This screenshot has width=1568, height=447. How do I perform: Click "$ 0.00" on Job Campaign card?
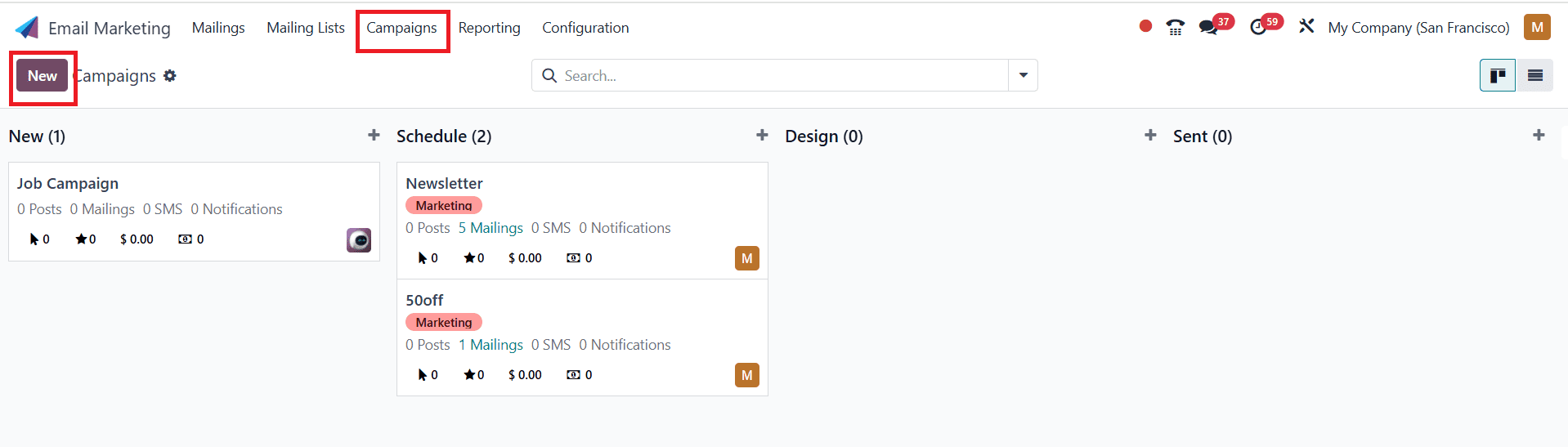(x=137, y=239)
